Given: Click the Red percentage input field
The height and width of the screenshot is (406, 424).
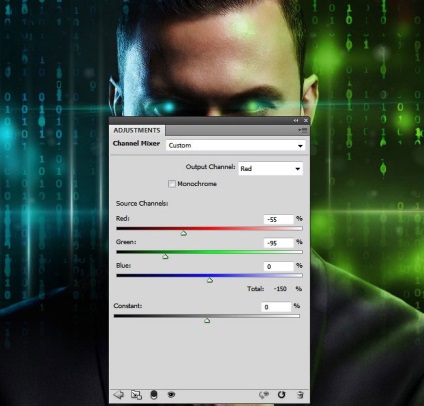Looking at the screenshot, I should coord(279,219).
